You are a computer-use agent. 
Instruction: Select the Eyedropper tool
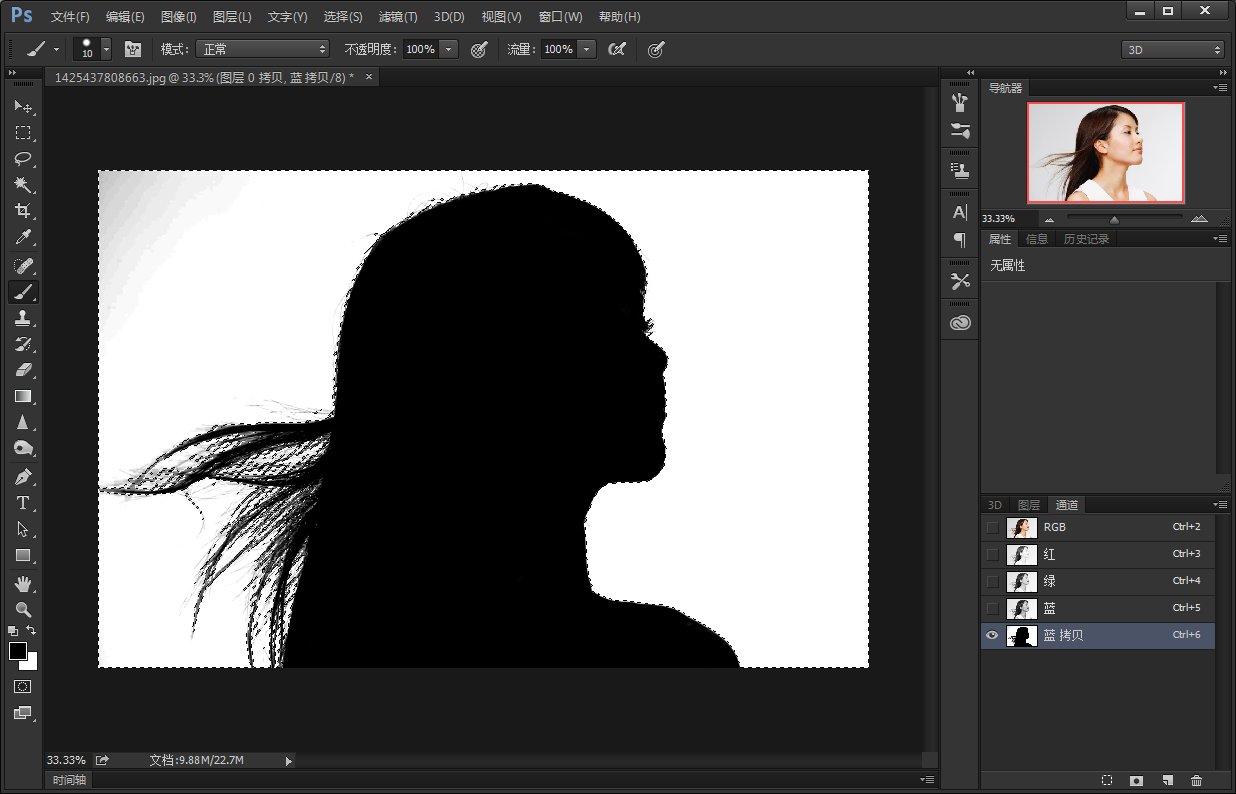tap(23, 238)
